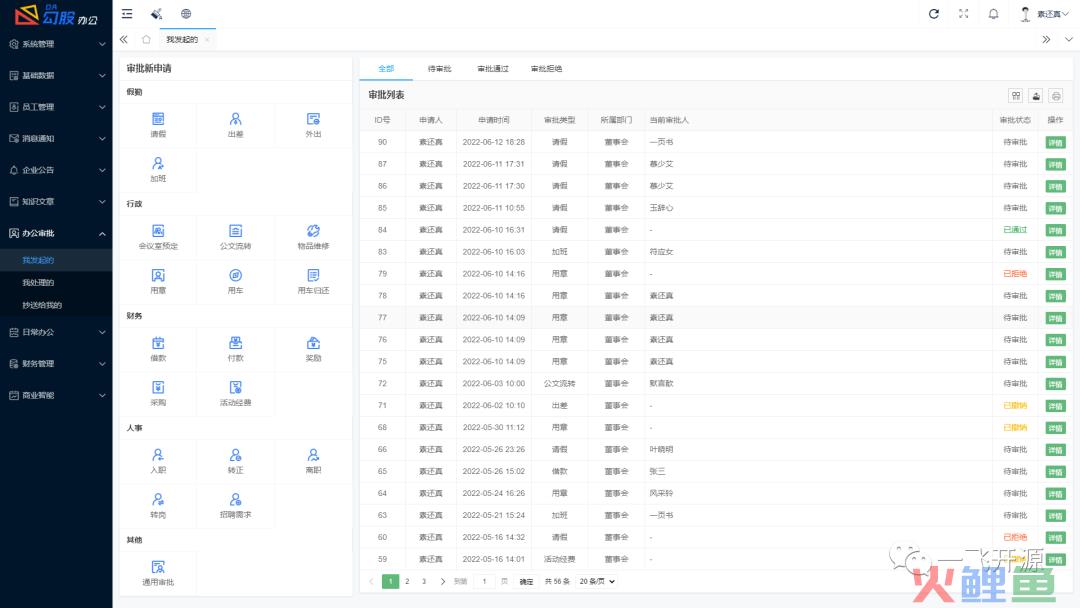Open the 转正 regularization application
1080x608 pixels.
pyautogui.click(x=236, y=461)
